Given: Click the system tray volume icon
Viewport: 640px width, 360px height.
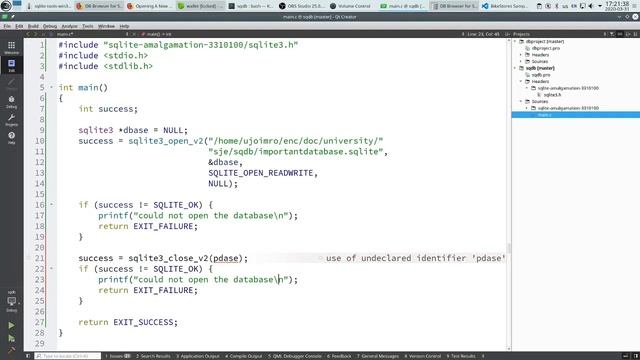Looking at the screenshot, I should [591, 6].
